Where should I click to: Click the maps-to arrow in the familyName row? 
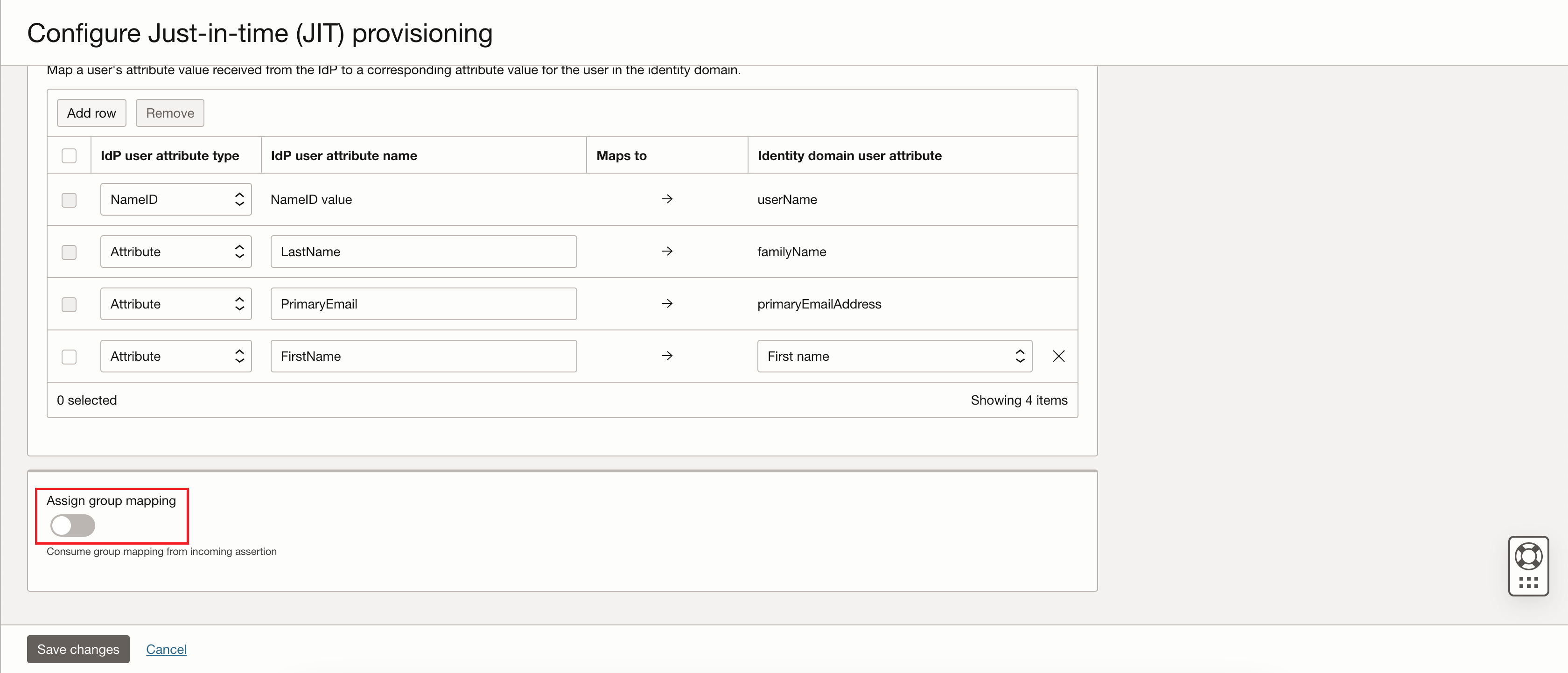click(667, 251)
